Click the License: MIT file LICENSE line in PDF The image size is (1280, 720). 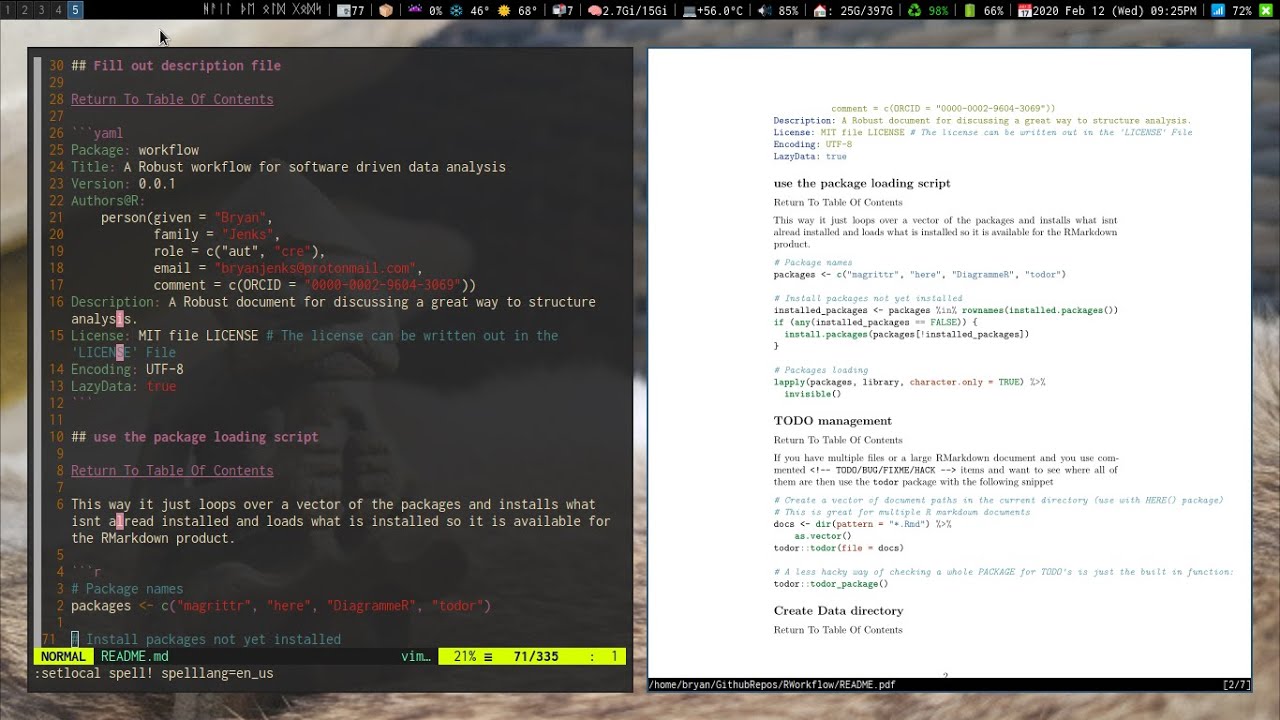pos(983,132)
